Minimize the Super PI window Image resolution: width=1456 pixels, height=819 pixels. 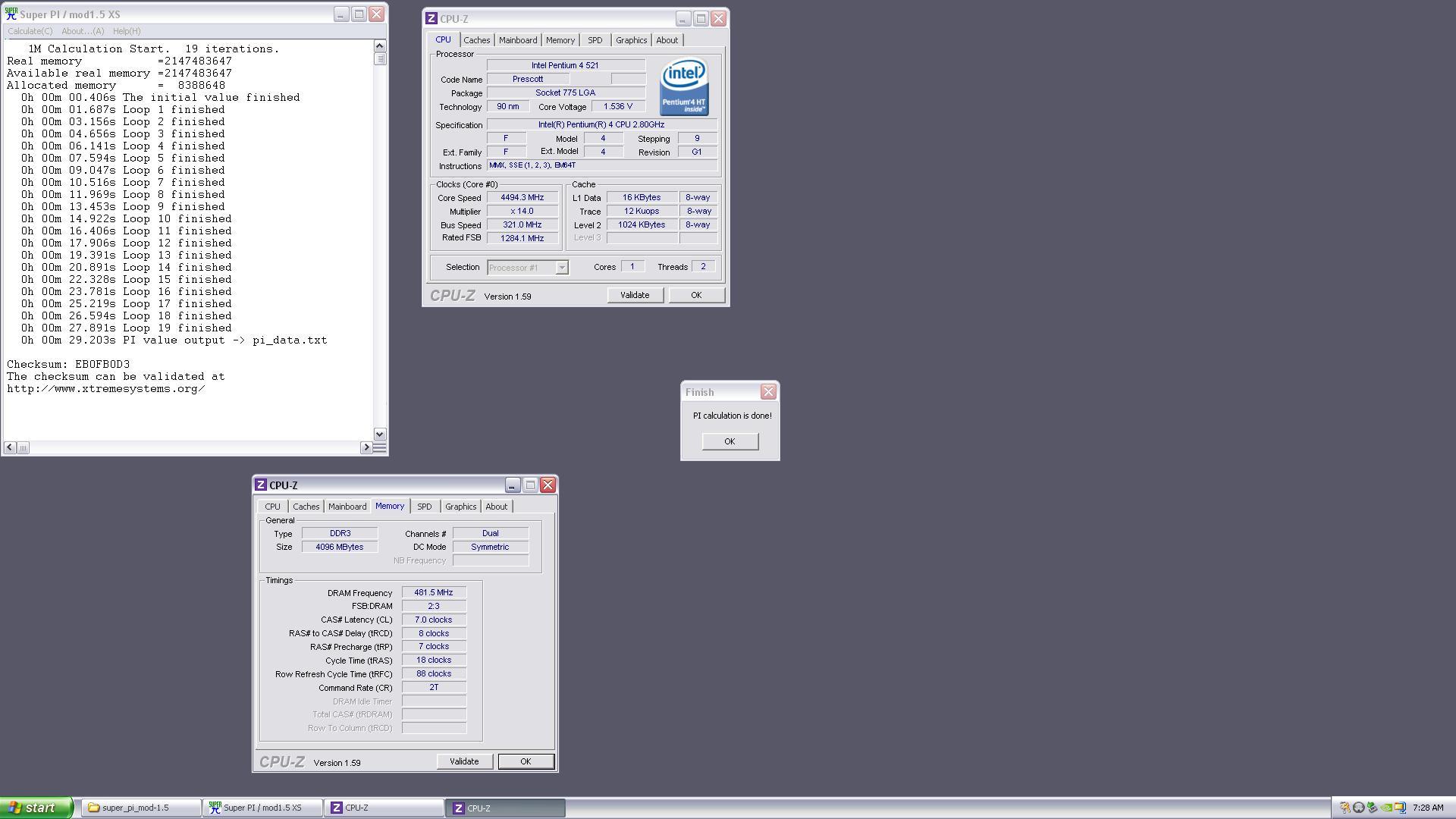coord(341,14)
